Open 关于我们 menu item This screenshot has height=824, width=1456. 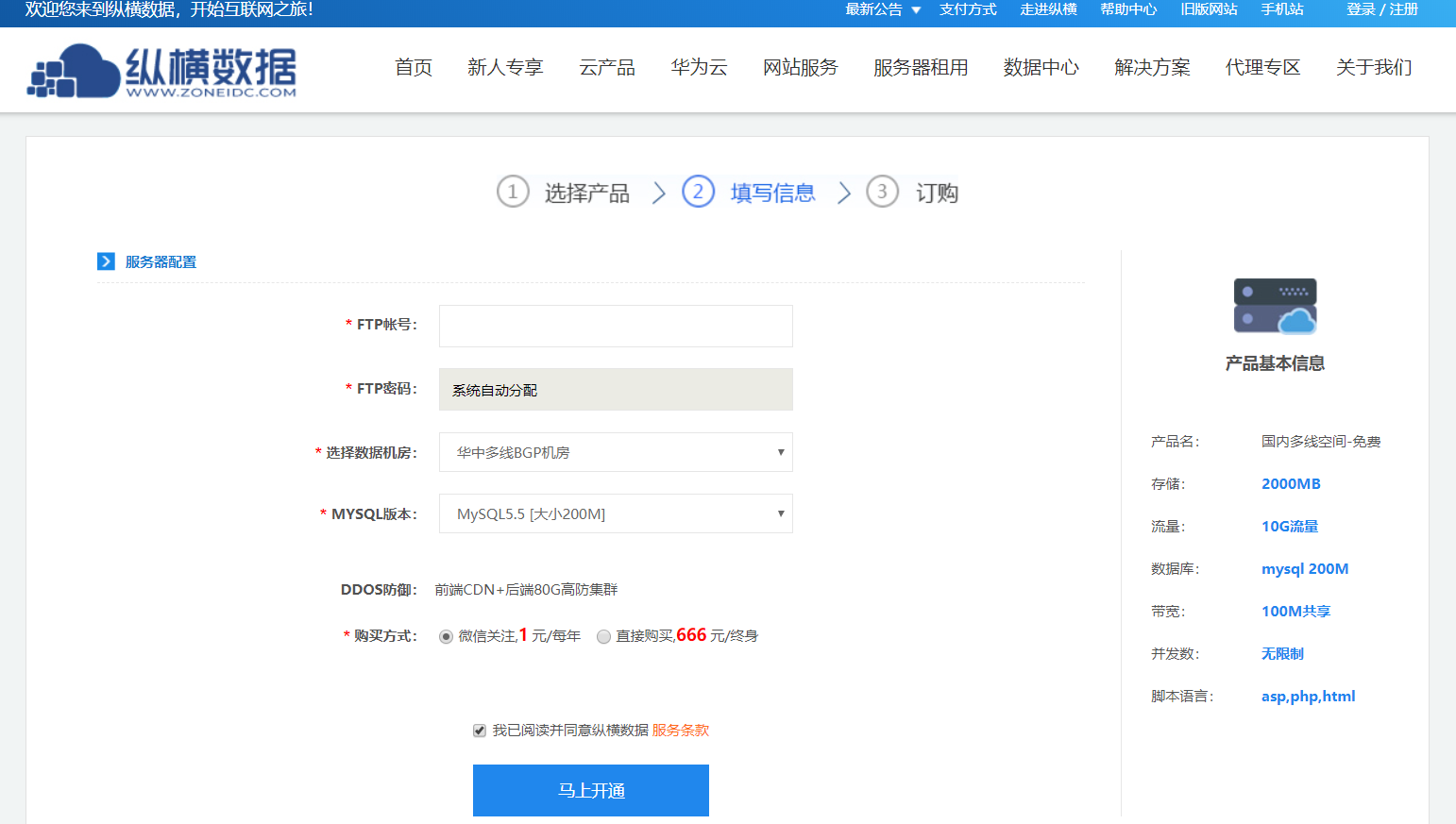[x=1374, y=67]
